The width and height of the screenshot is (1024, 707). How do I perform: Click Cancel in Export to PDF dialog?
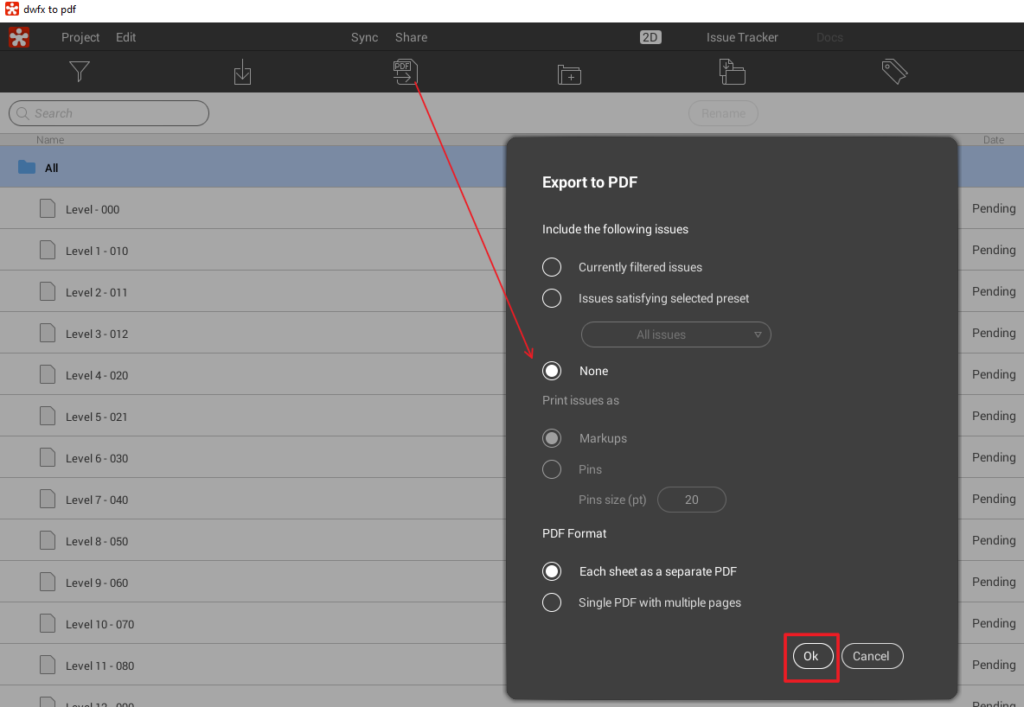coord(872,656)
